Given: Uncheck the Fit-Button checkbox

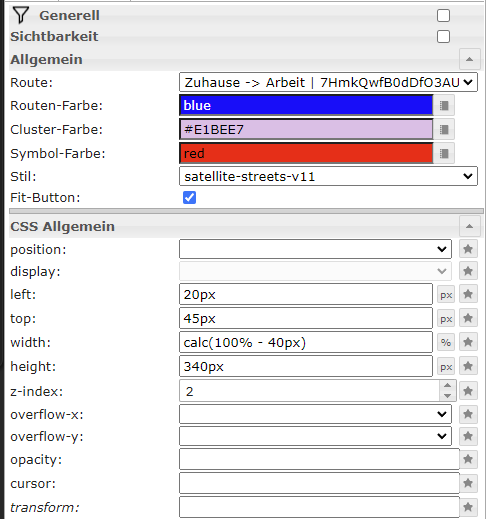Looking at the screenshot, I should [189, 197].
